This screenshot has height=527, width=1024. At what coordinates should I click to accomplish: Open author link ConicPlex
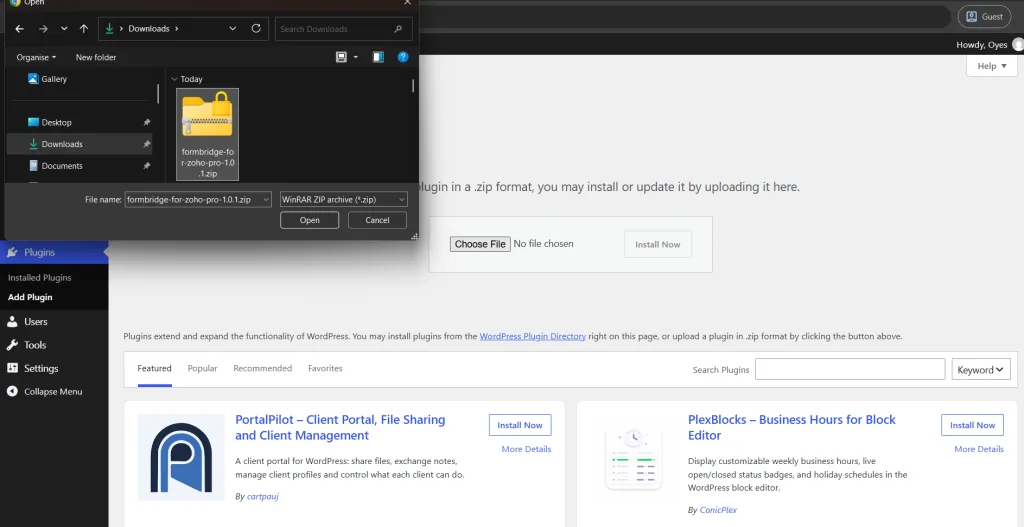click(718, 510)
